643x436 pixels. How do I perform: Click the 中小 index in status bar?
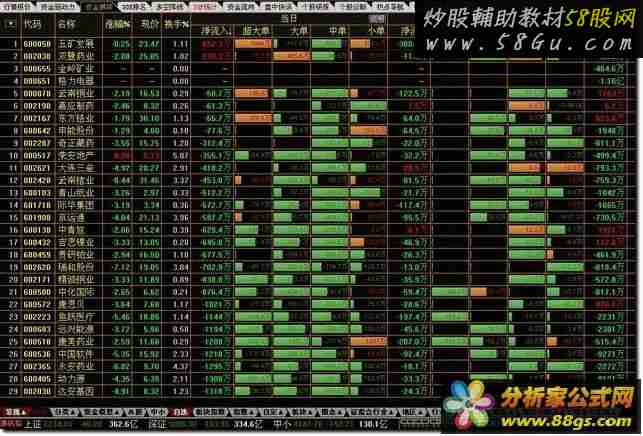pyautogui.click(x=281, y=424)
